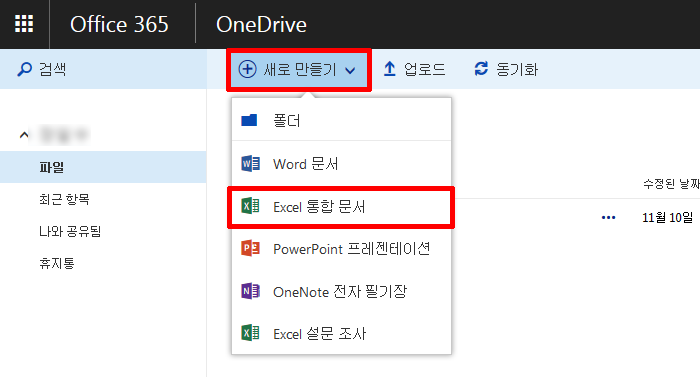
Task: Create a new 폴더 from menu
Action: (342, 120)
